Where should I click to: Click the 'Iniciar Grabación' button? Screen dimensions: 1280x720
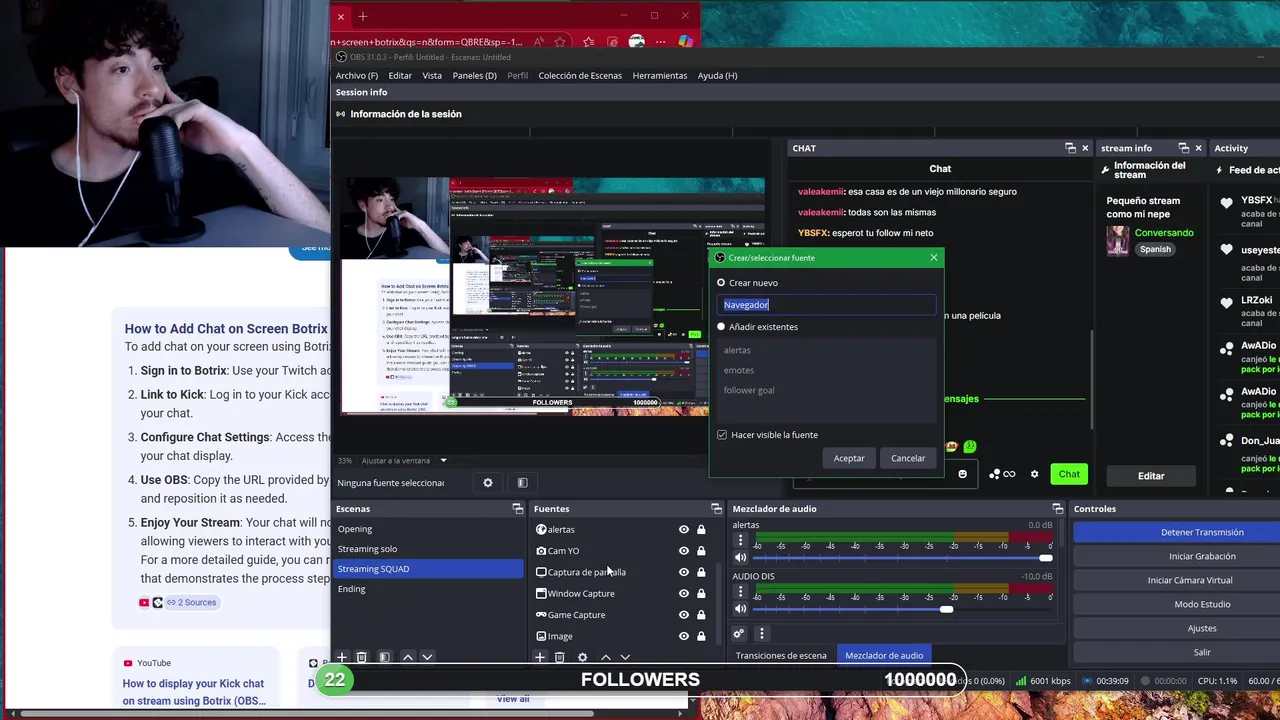[1202, 556]
